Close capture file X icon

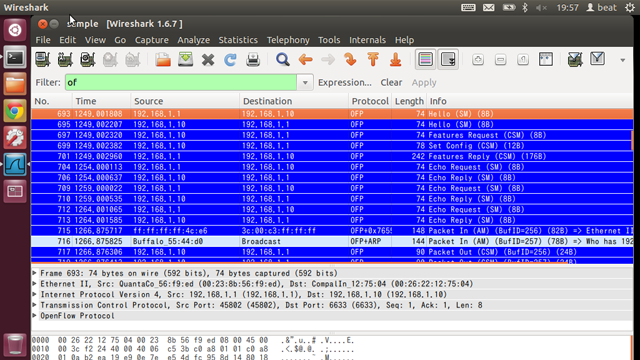pyautogui.click(x=208, y=60)
